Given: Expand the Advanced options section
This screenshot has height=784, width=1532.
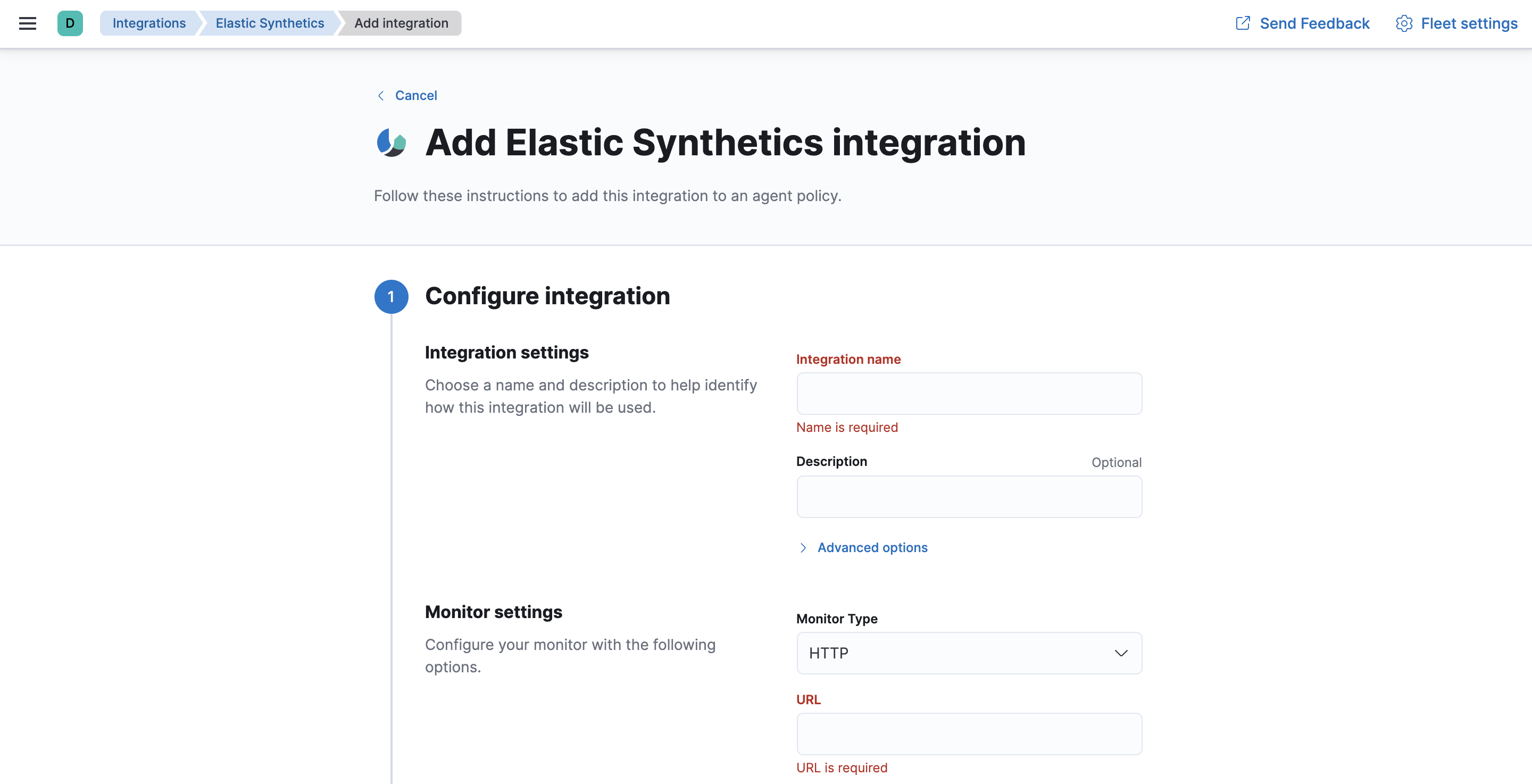Looking at the screenshot, I should tap(872, 547).
